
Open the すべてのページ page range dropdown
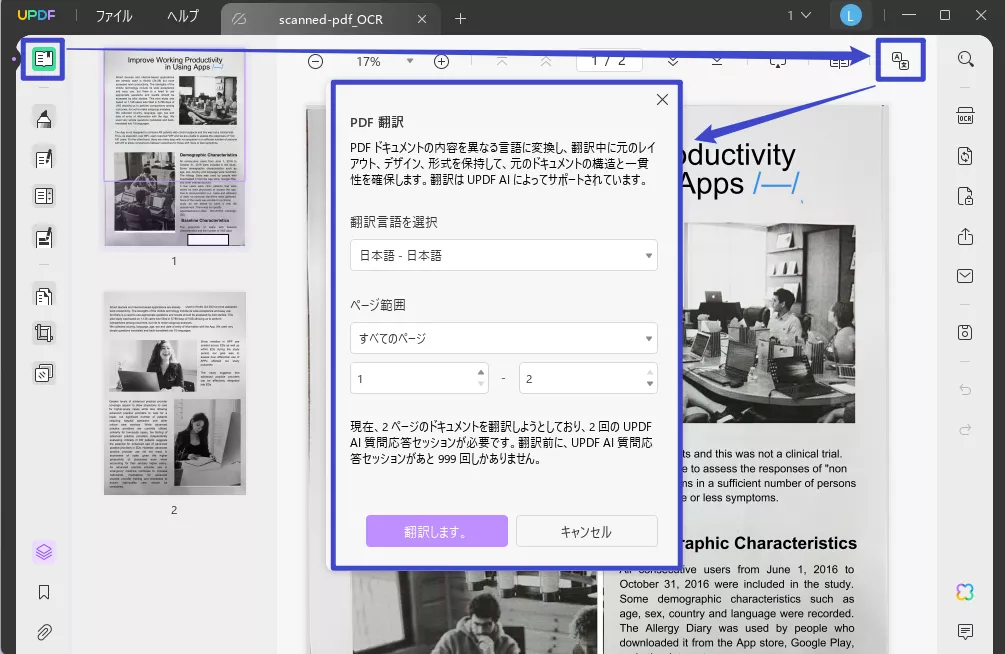pyautogui.click(x=504, y=338)
